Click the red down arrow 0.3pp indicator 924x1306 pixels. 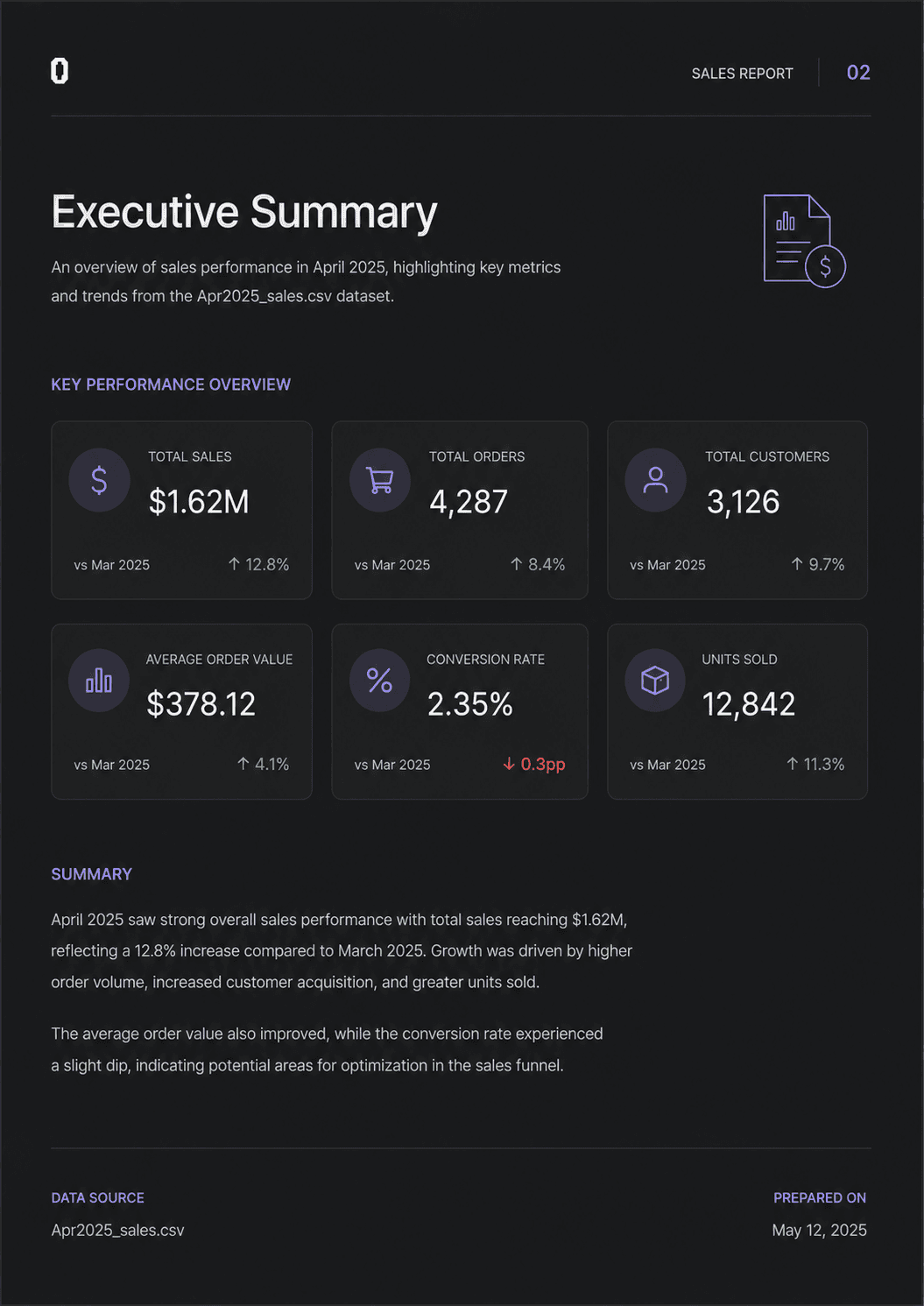(534, 765)
